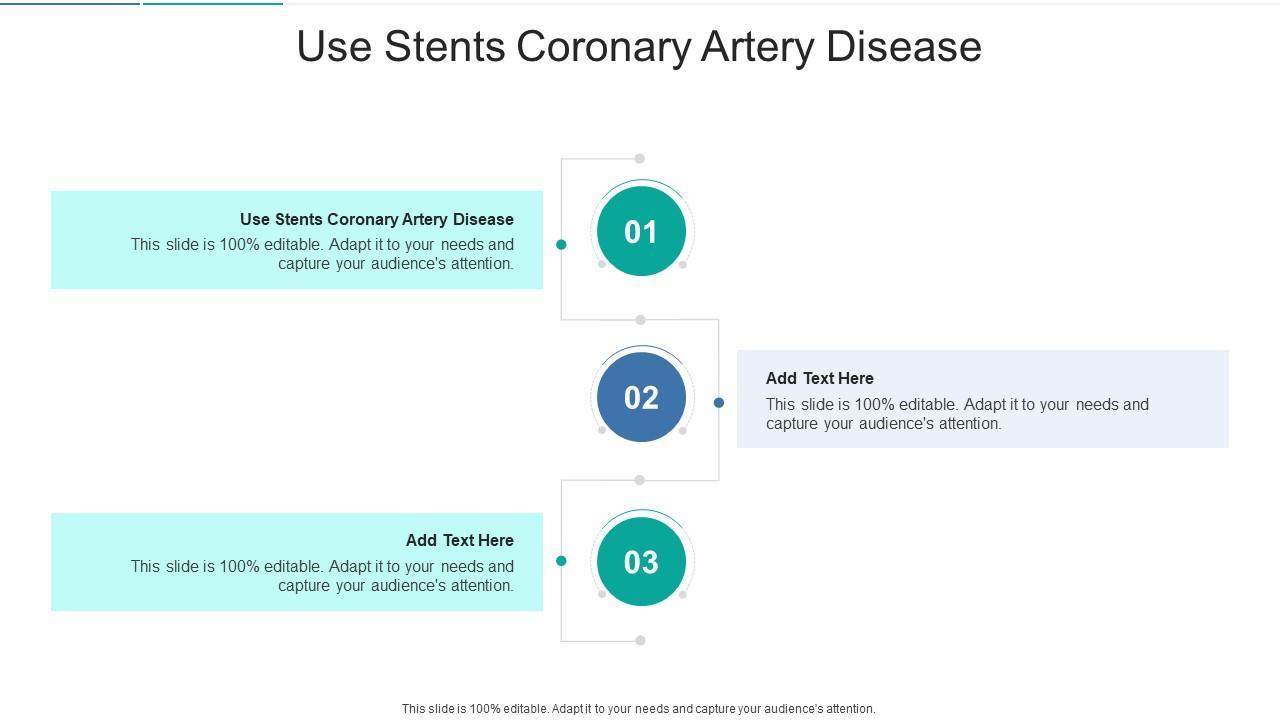Click the teal dot beside the first text box
Screen dimensions: 1280x720
(x=561, y=244)
